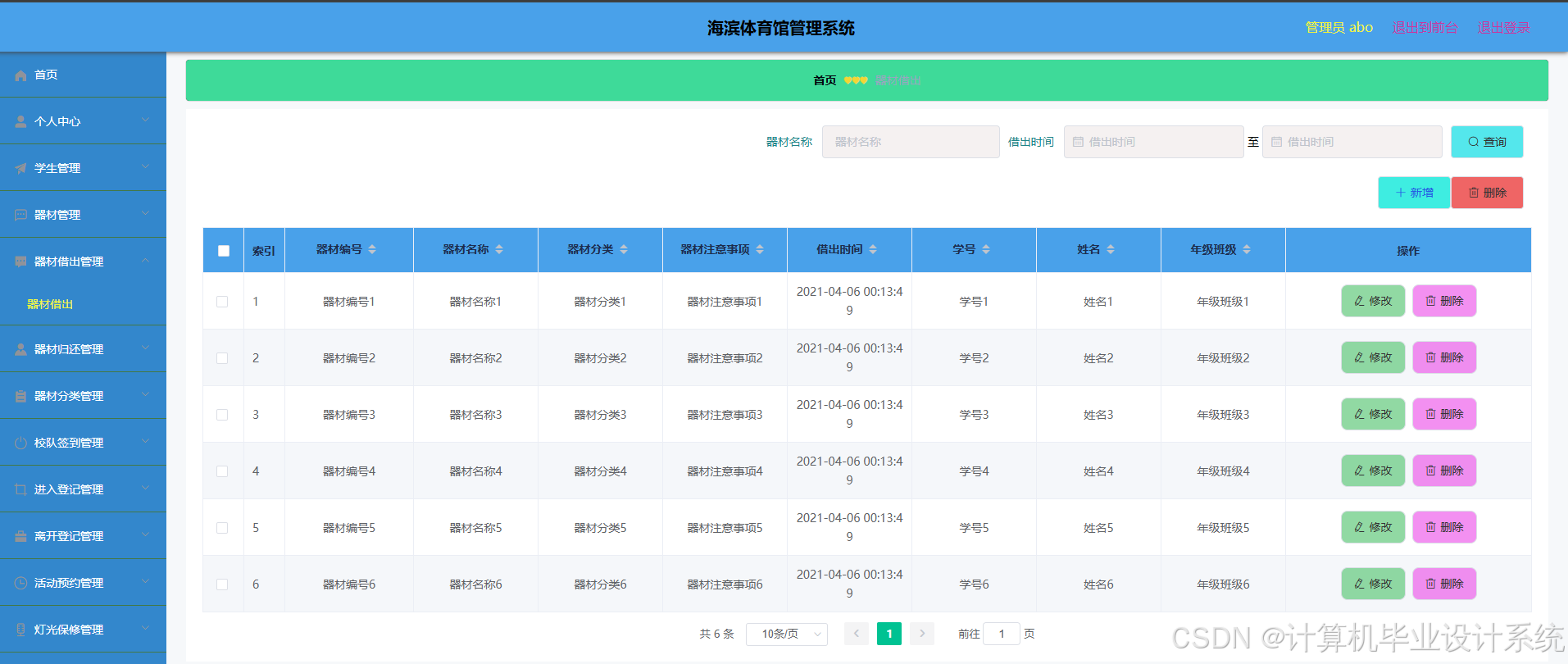Expand 器材归还管理 menu chevron

click(145, 348)
